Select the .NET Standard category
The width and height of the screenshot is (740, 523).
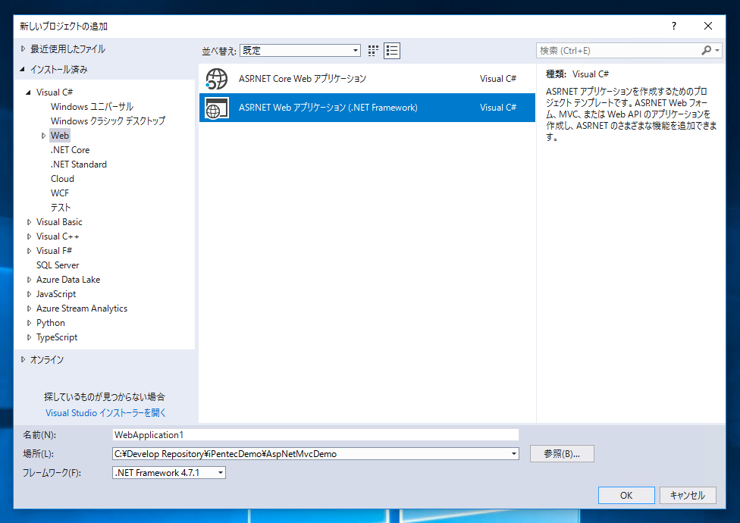(x=79, y=164)
